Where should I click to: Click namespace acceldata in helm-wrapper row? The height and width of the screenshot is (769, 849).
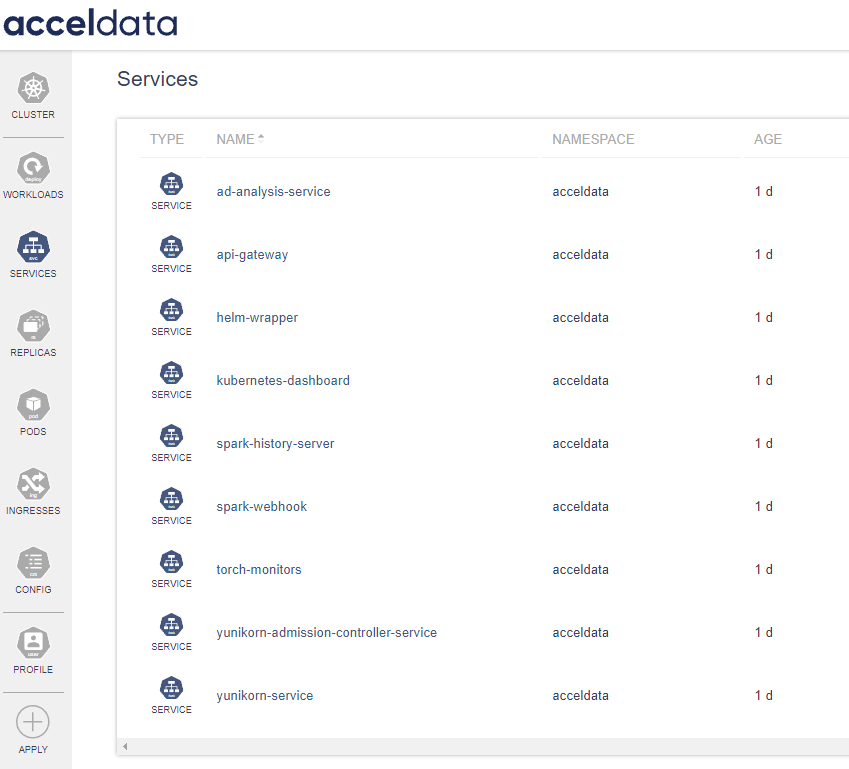[x=580, y=317]
